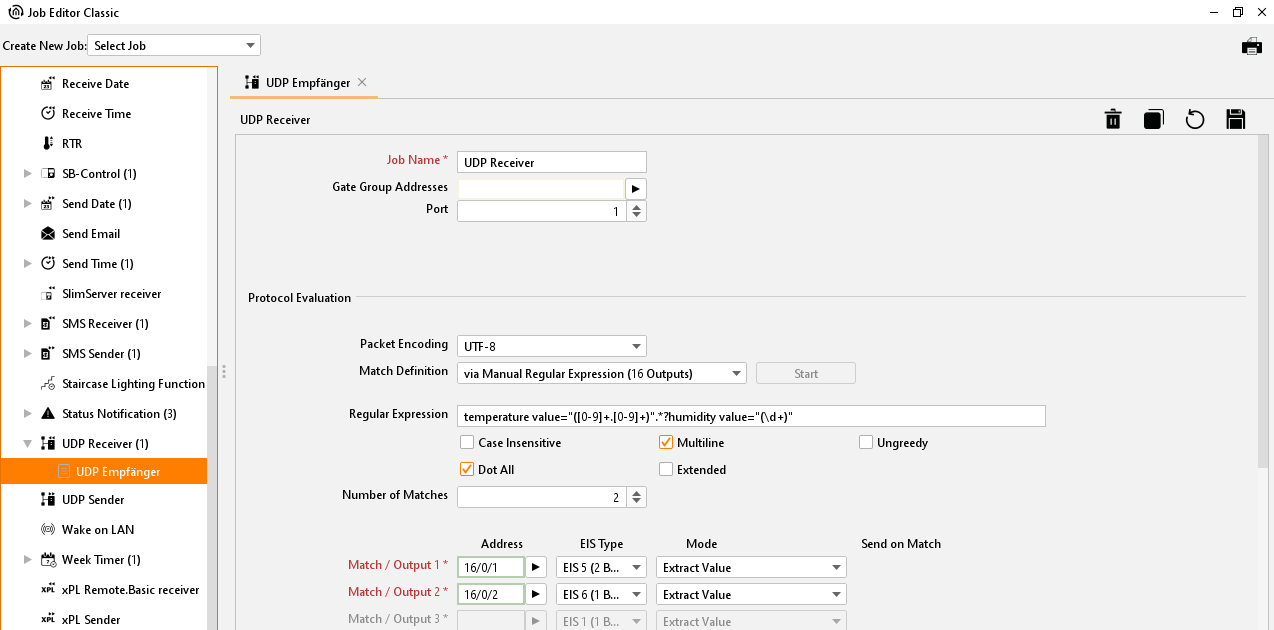This screenshot has width=1274, height=630.
Task: Close the UDP Empfänger tab
Action: (362, 83)
